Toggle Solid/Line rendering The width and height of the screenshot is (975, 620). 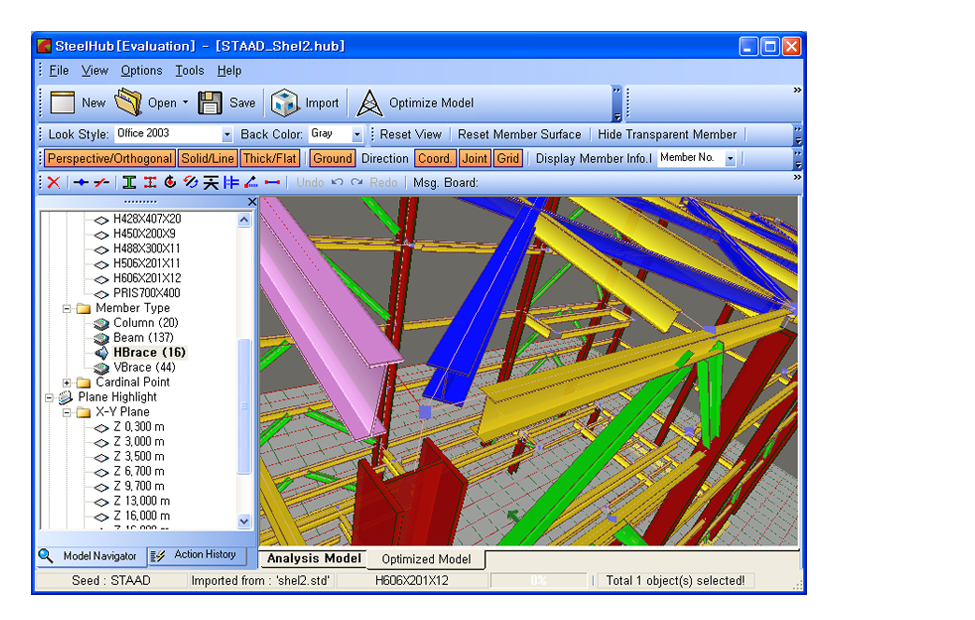pos(208,159)
